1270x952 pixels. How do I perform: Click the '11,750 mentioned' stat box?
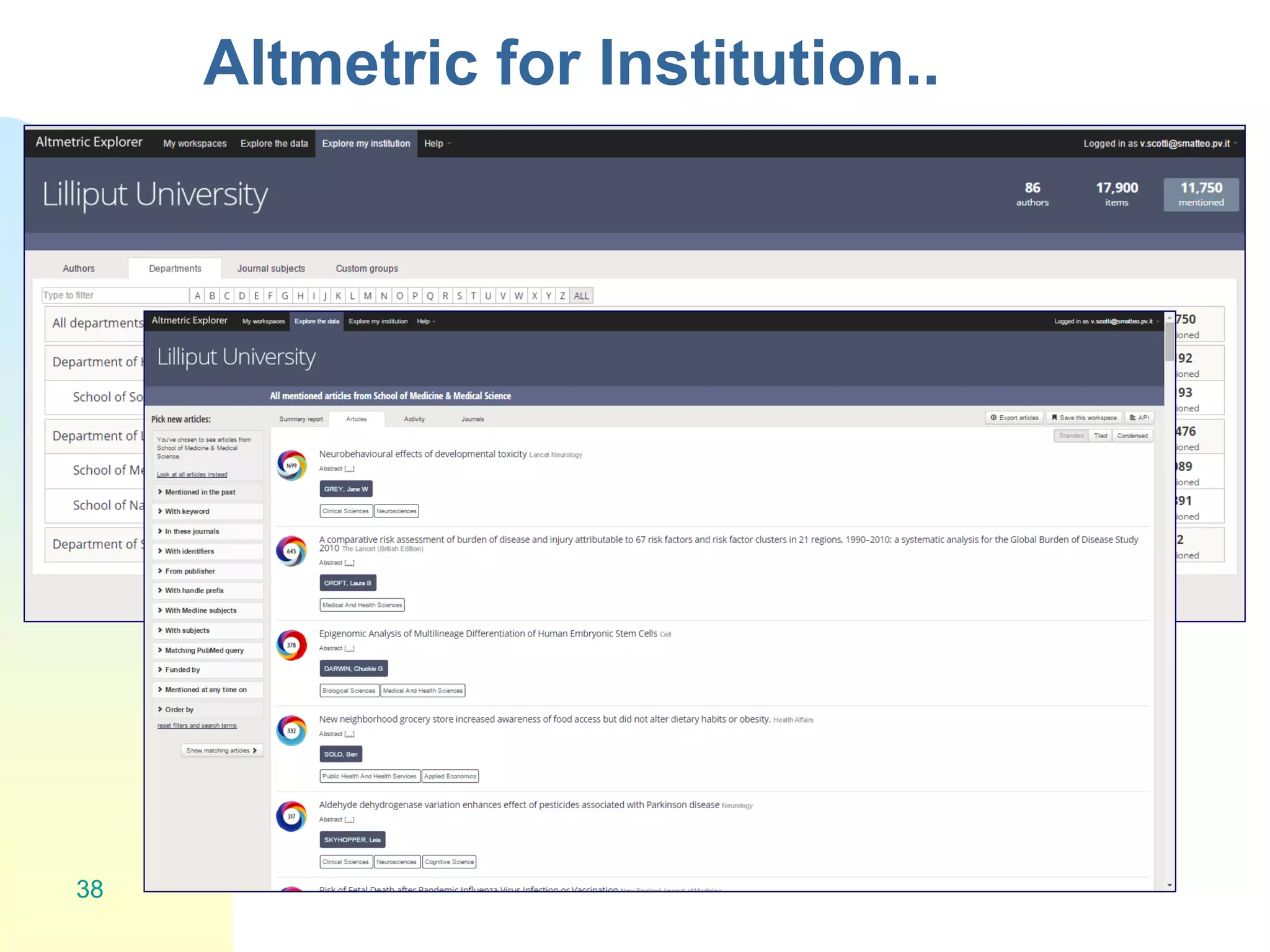tap(1201, 194)
